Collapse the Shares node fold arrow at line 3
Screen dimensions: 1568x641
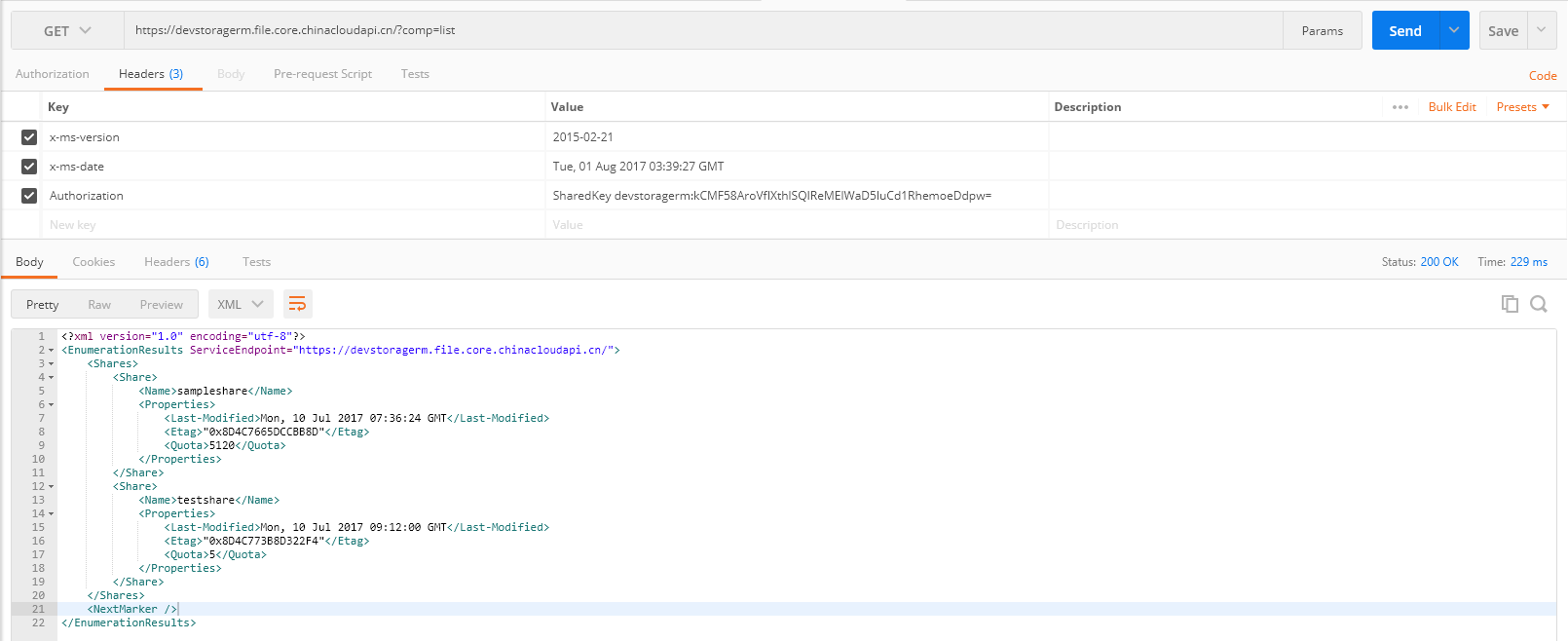point(51,364)
